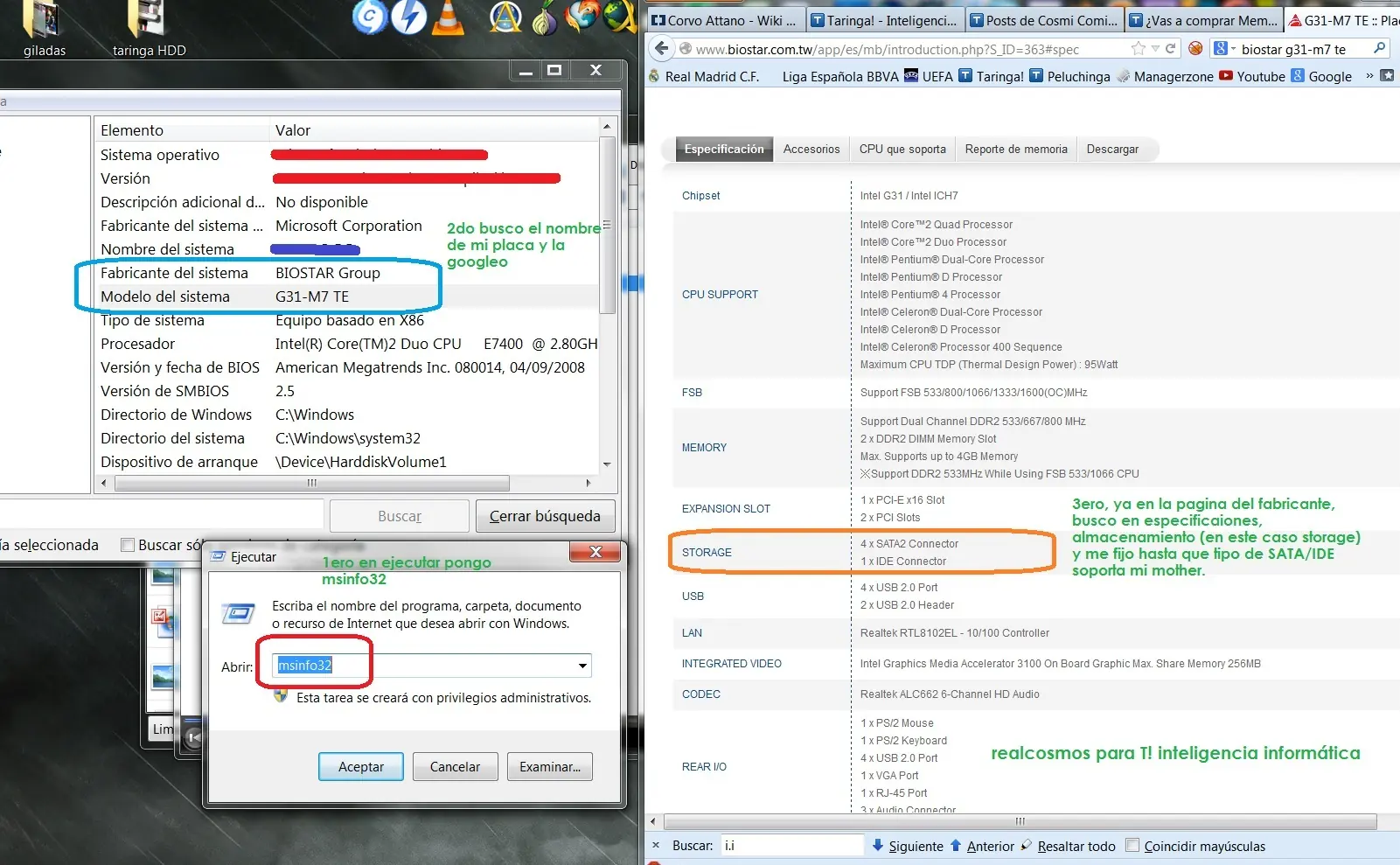This screenshot has width=1400, height=865.
Task: Click the System Information list scroll down arrow
Action: click(x=607, y=464)
